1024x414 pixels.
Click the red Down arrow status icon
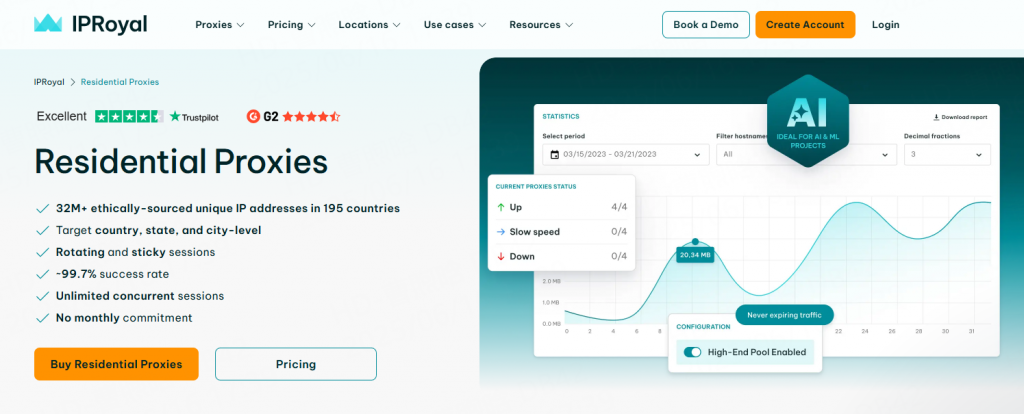(x=501, y=256)
